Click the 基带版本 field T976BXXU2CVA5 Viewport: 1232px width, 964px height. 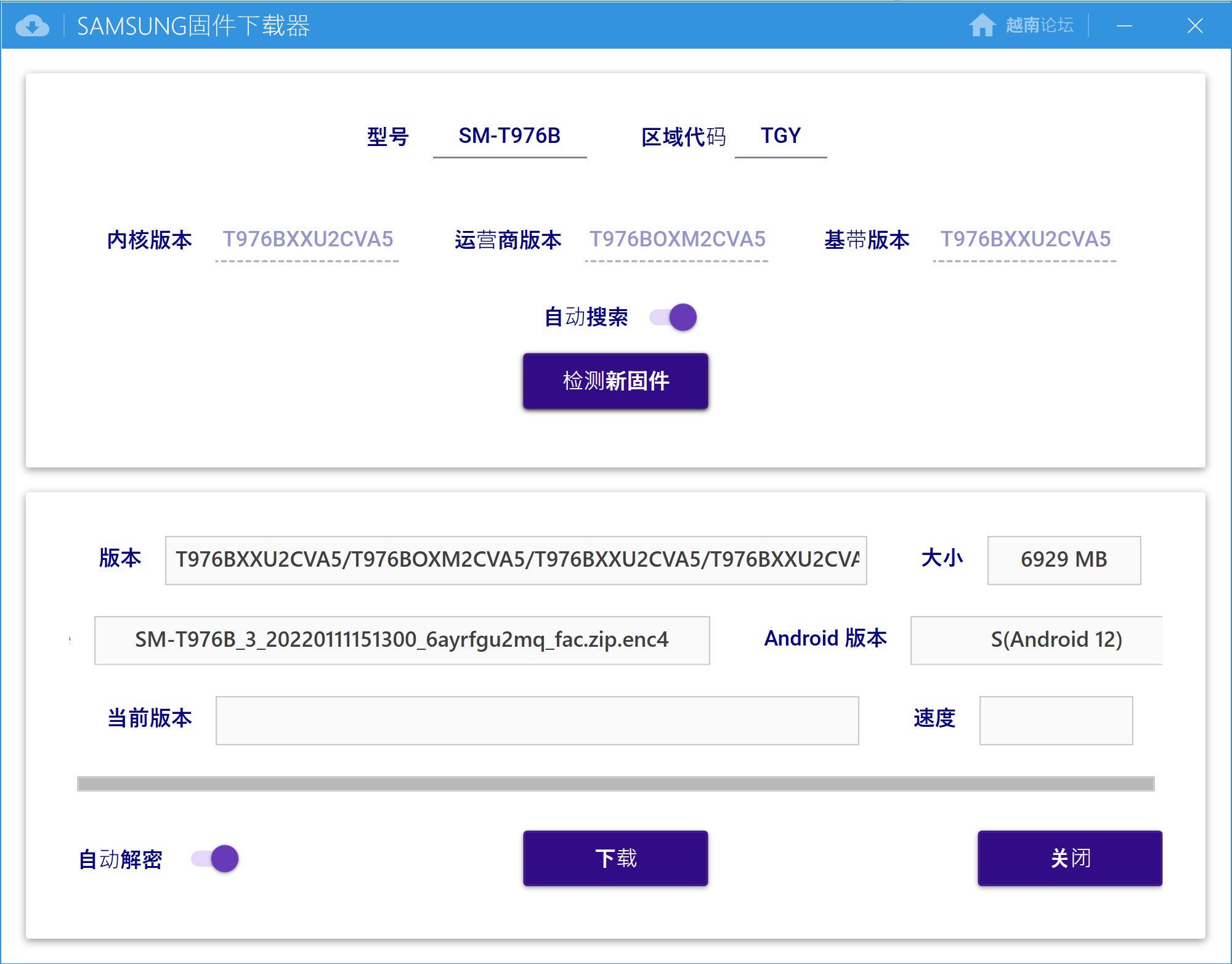click(x=1025, y=240)
